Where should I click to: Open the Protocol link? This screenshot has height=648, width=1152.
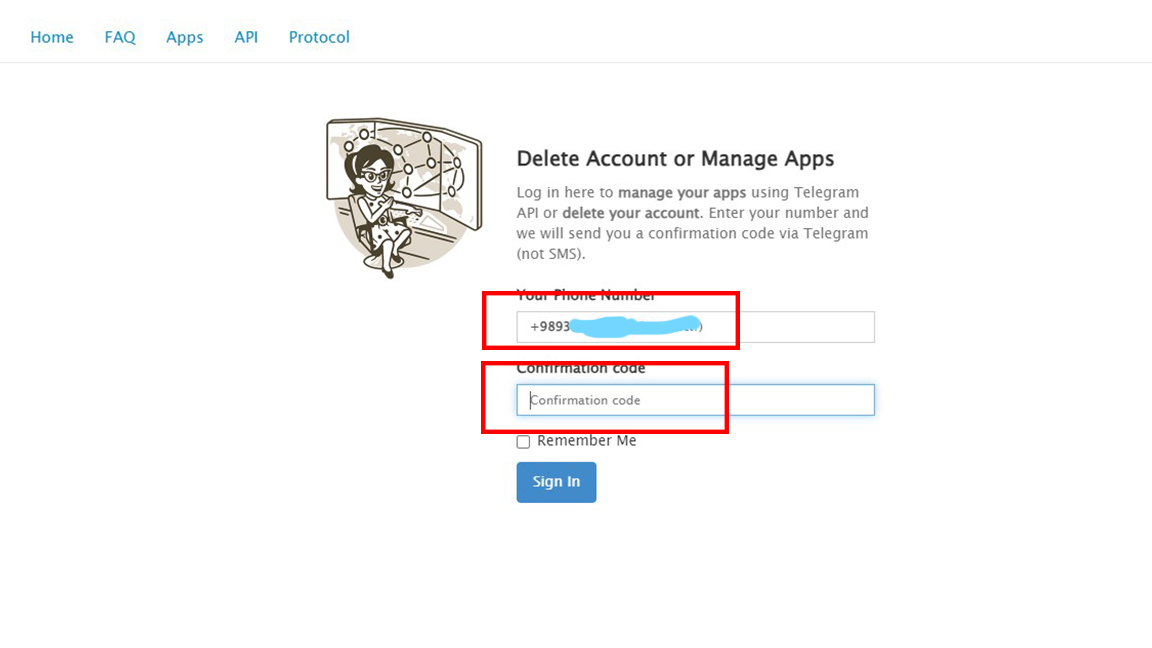tap(319, 37)
